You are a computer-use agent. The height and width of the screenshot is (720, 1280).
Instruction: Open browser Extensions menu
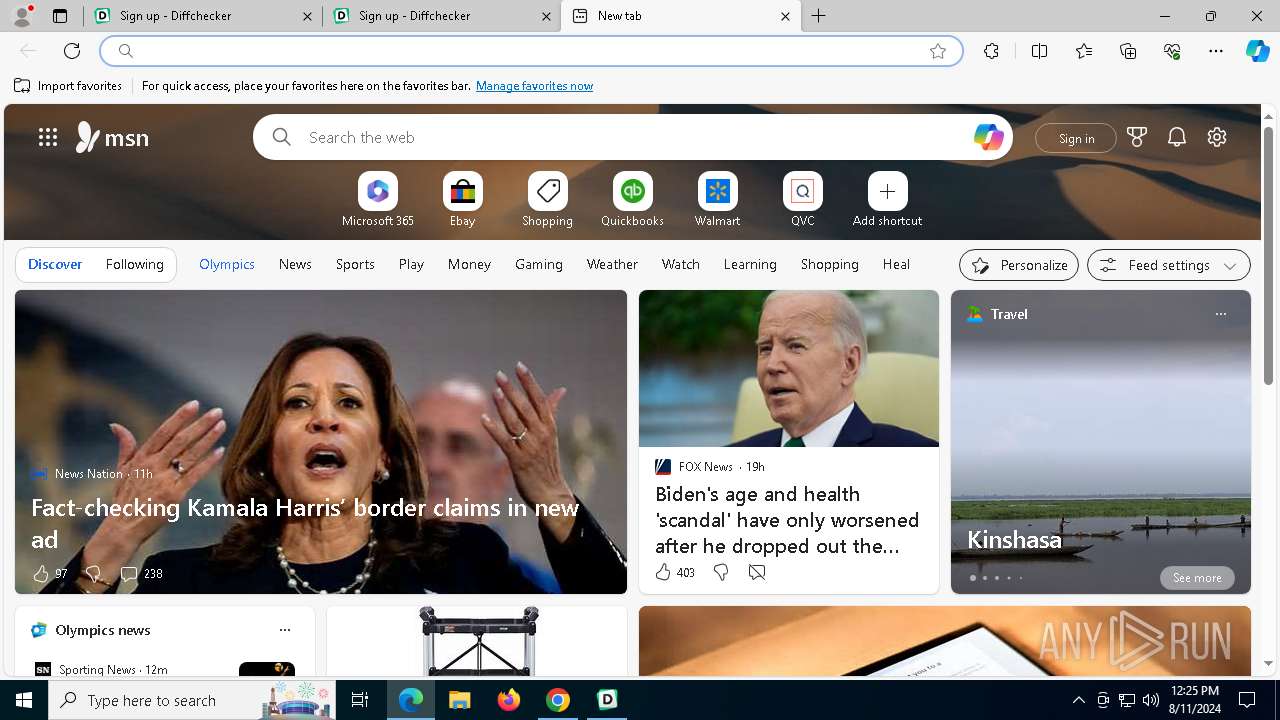[991, 51]
